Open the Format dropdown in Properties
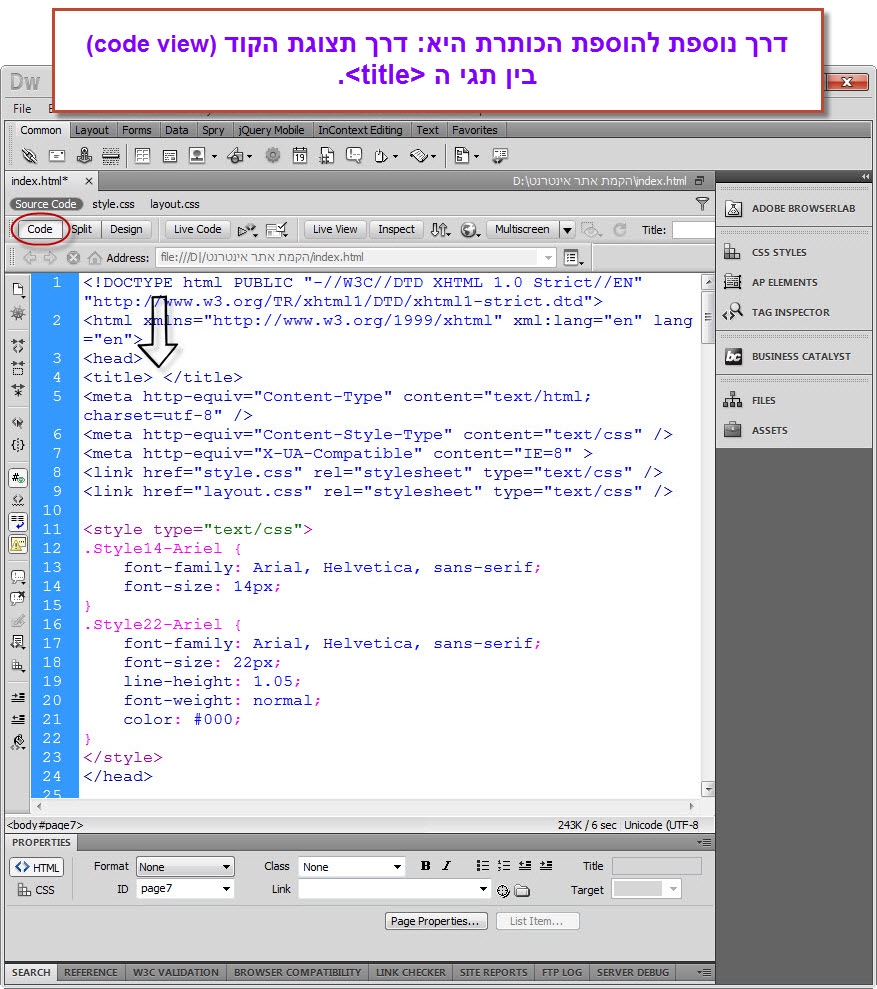The image size is (877, 989). click(185, 867)
